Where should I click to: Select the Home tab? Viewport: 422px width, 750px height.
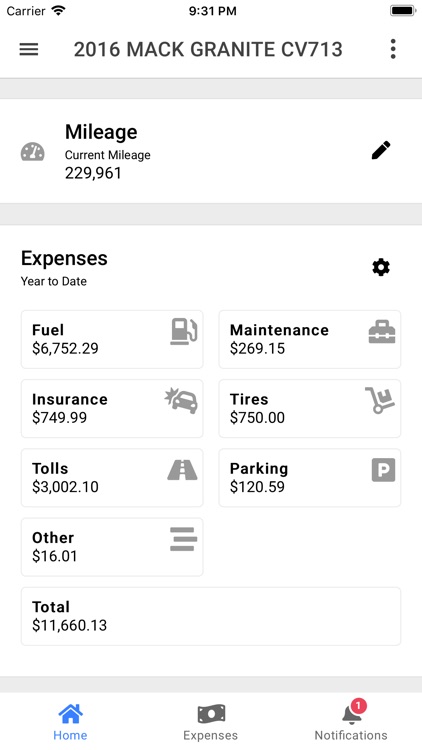70,722
